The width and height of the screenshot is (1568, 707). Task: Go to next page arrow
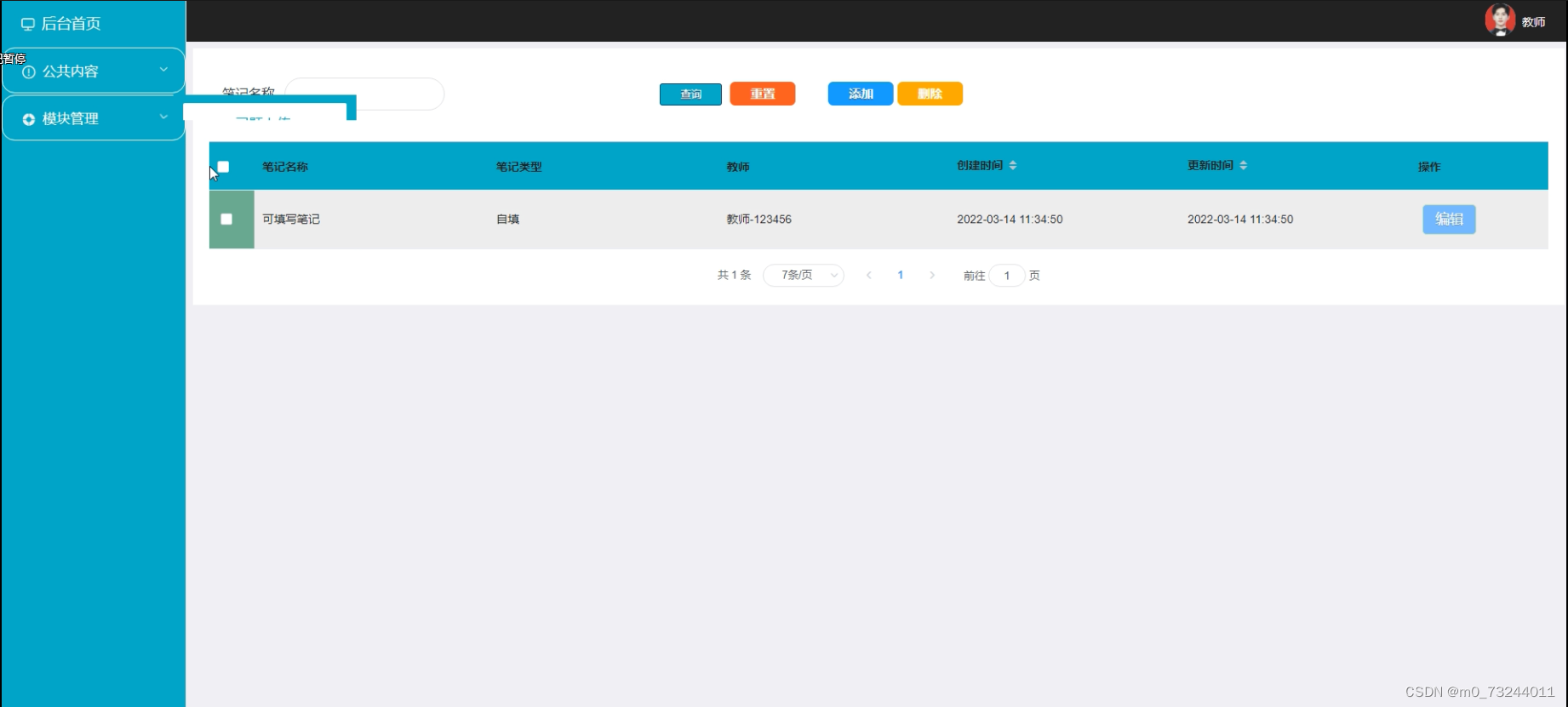(x=932, y=275)
